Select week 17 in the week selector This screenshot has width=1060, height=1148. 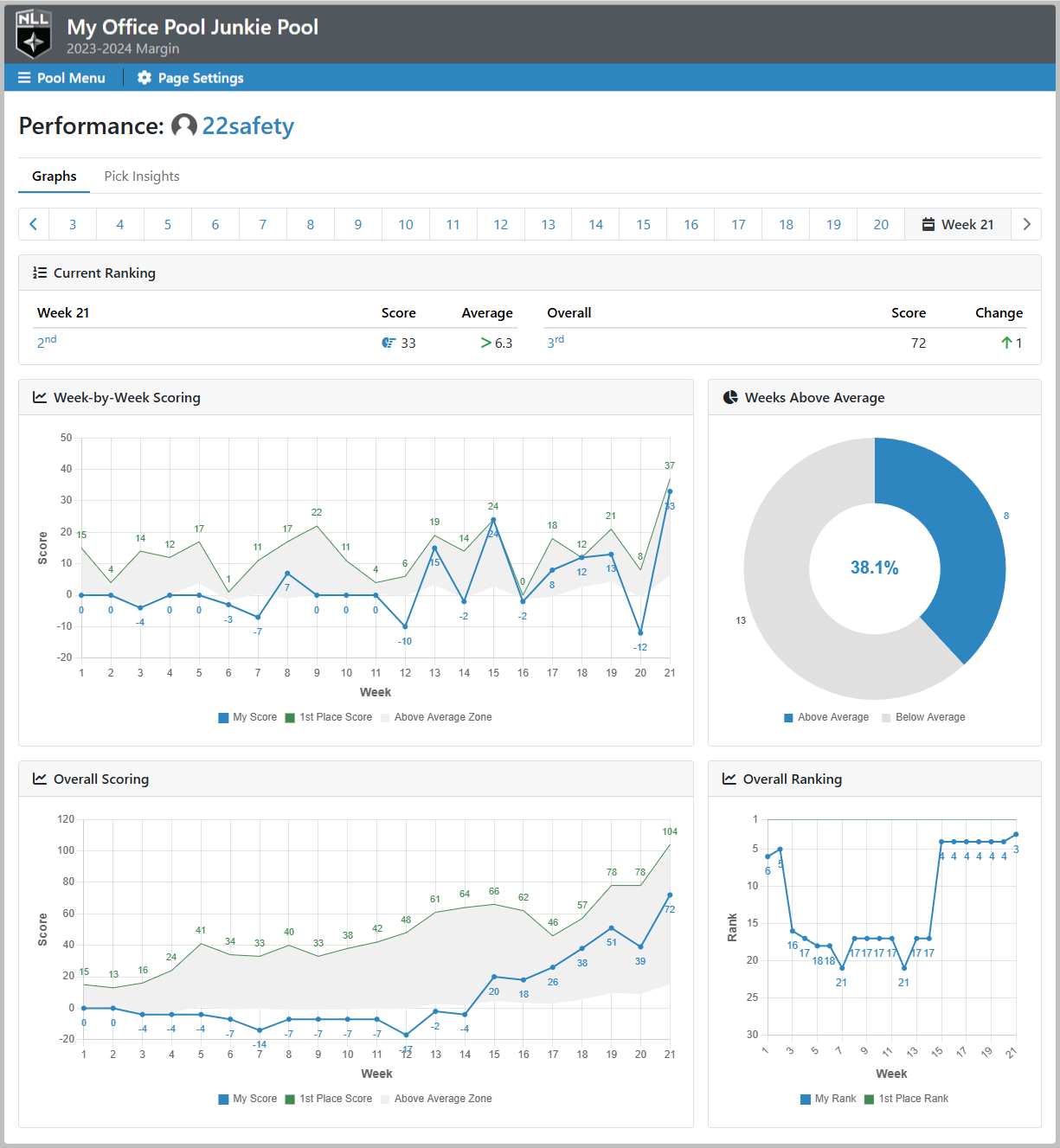[739, 224]
